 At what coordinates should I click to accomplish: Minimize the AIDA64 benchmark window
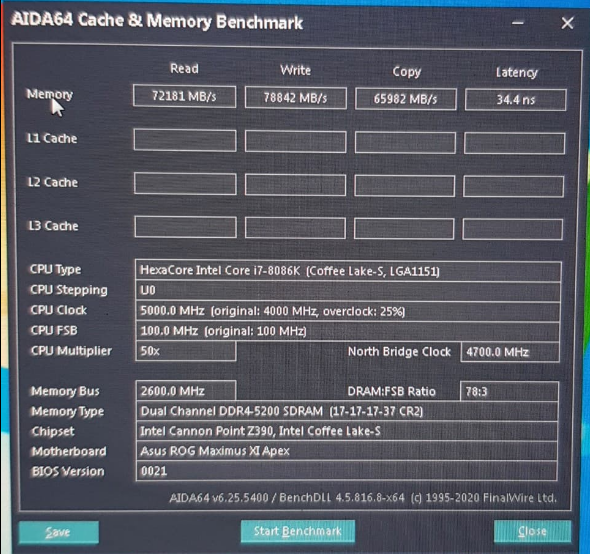tap(518, 23)
